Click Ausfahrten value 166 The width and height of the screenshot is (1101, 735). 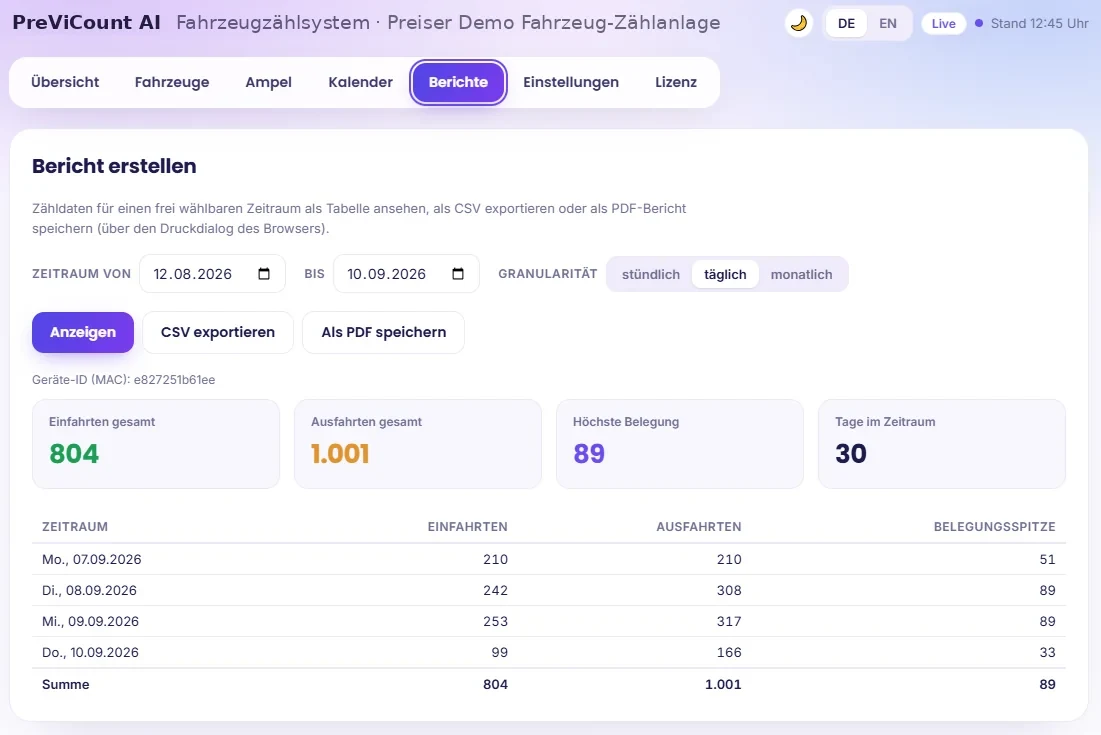tap(729, 652)
